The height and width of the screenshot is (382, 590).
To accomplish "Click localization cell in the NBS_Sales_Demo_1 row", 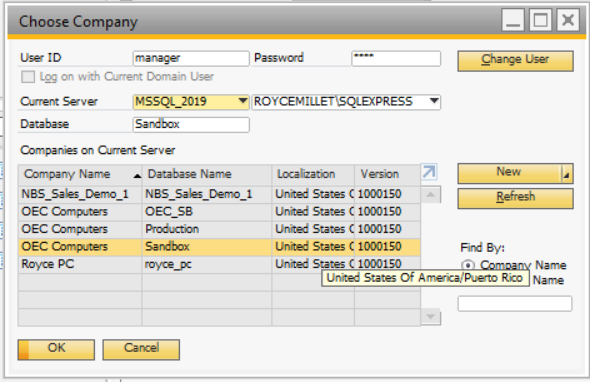I will (x=313, y=195).
